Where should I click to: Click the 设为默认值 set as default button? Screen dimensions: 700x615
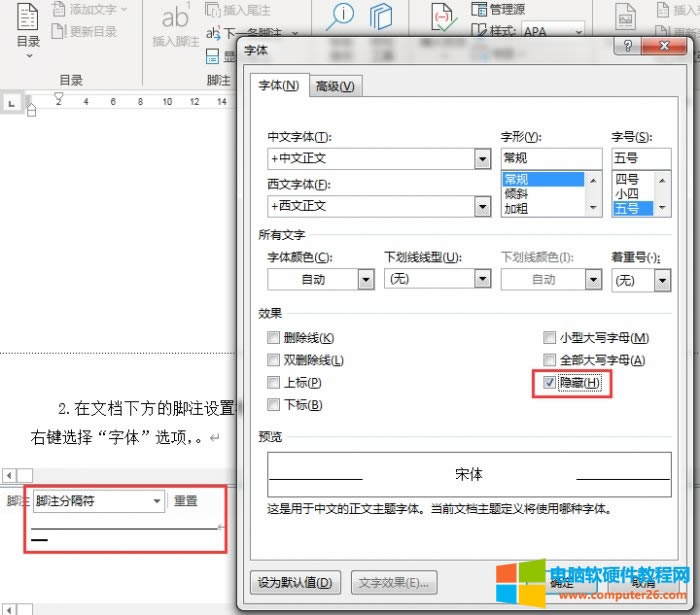(x=295, y=582)
